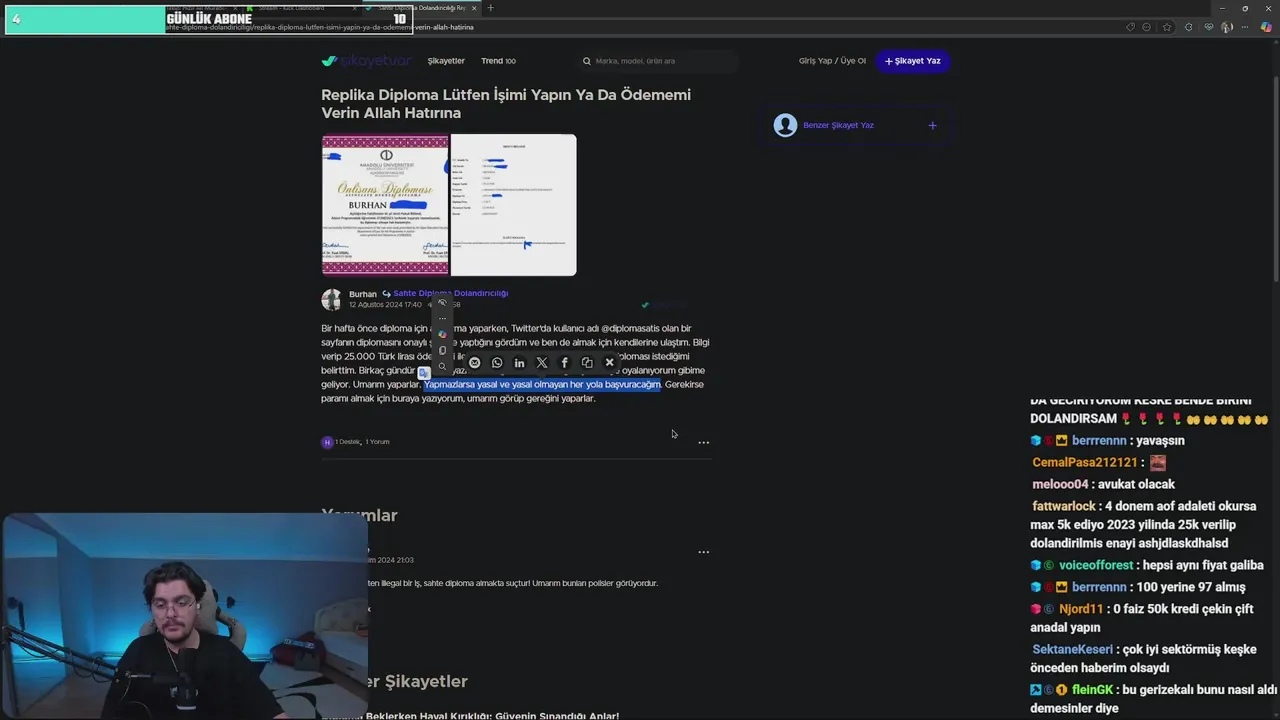Click the plus icon beside Benzer Şikayet Yaz
Viewport: 1280px width, 720px height.
click(x=932, y=125)
